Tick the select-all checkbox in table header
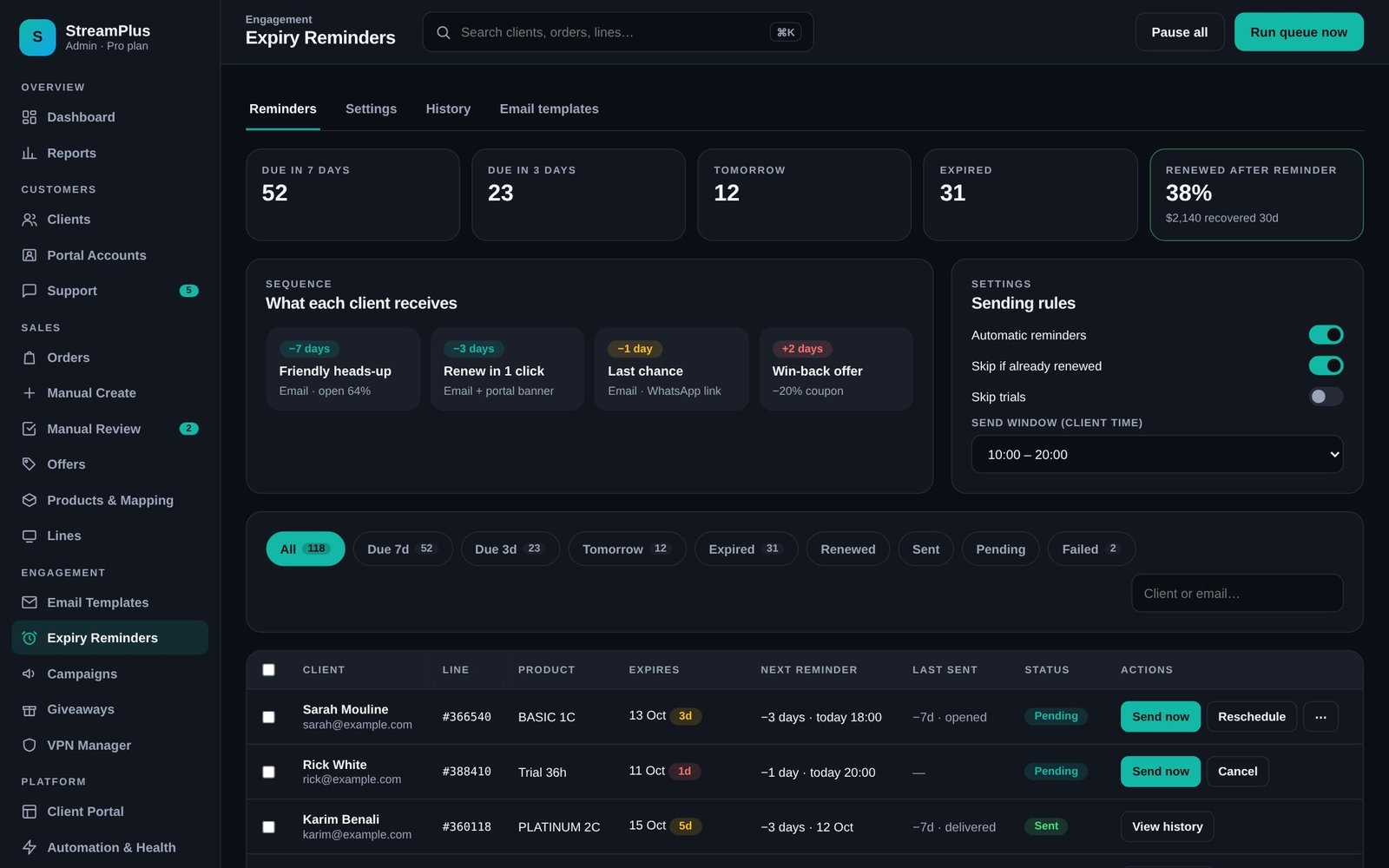Image resolution: width=1389 pixels, height=868 pixels. [x=268, y=670]
